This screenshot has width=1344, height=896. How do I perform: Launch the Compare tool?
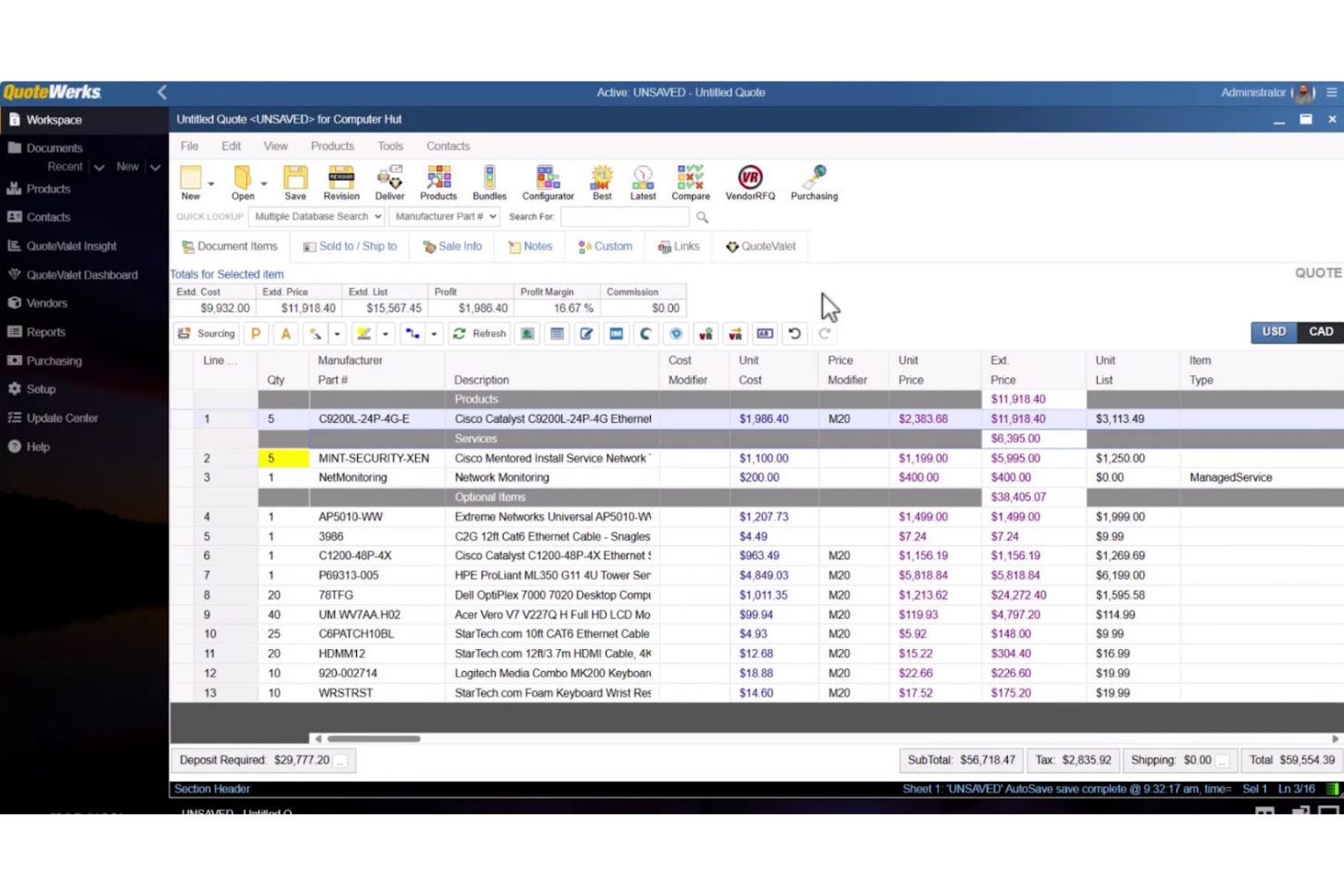point(690,182)
